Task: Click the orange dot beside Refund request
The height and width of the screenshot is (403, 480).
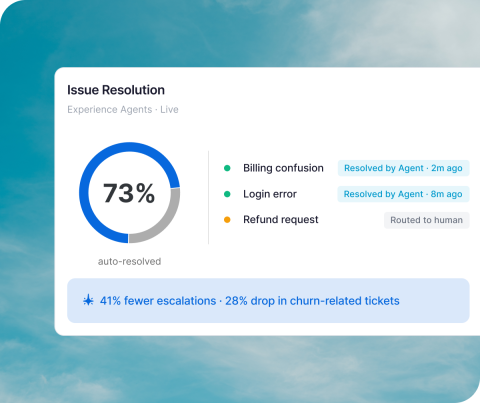Action: [227, 220]
